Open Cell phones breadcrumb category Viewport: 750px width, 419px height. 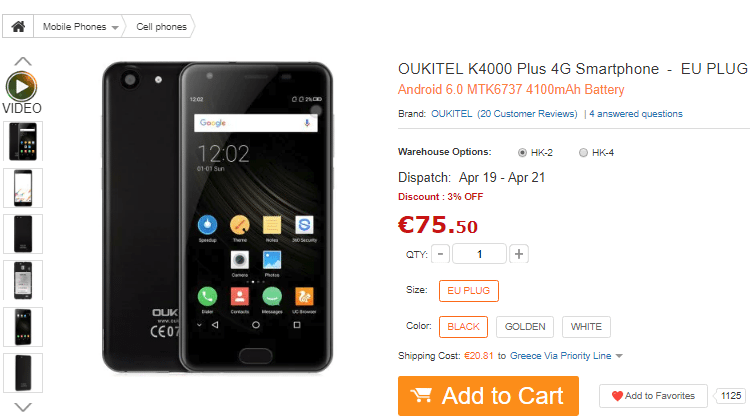[161, 26]
